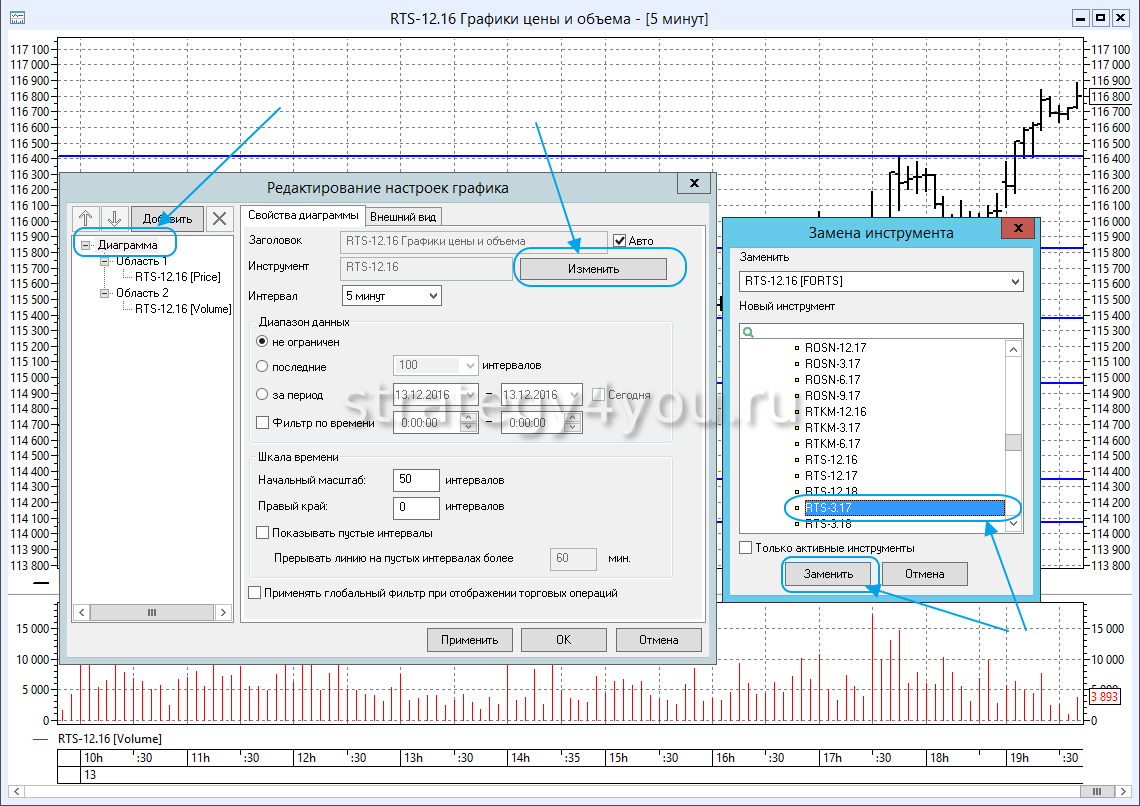
Task: Switch to the 'Внешний вид' tab
Action: click(402, 216)
